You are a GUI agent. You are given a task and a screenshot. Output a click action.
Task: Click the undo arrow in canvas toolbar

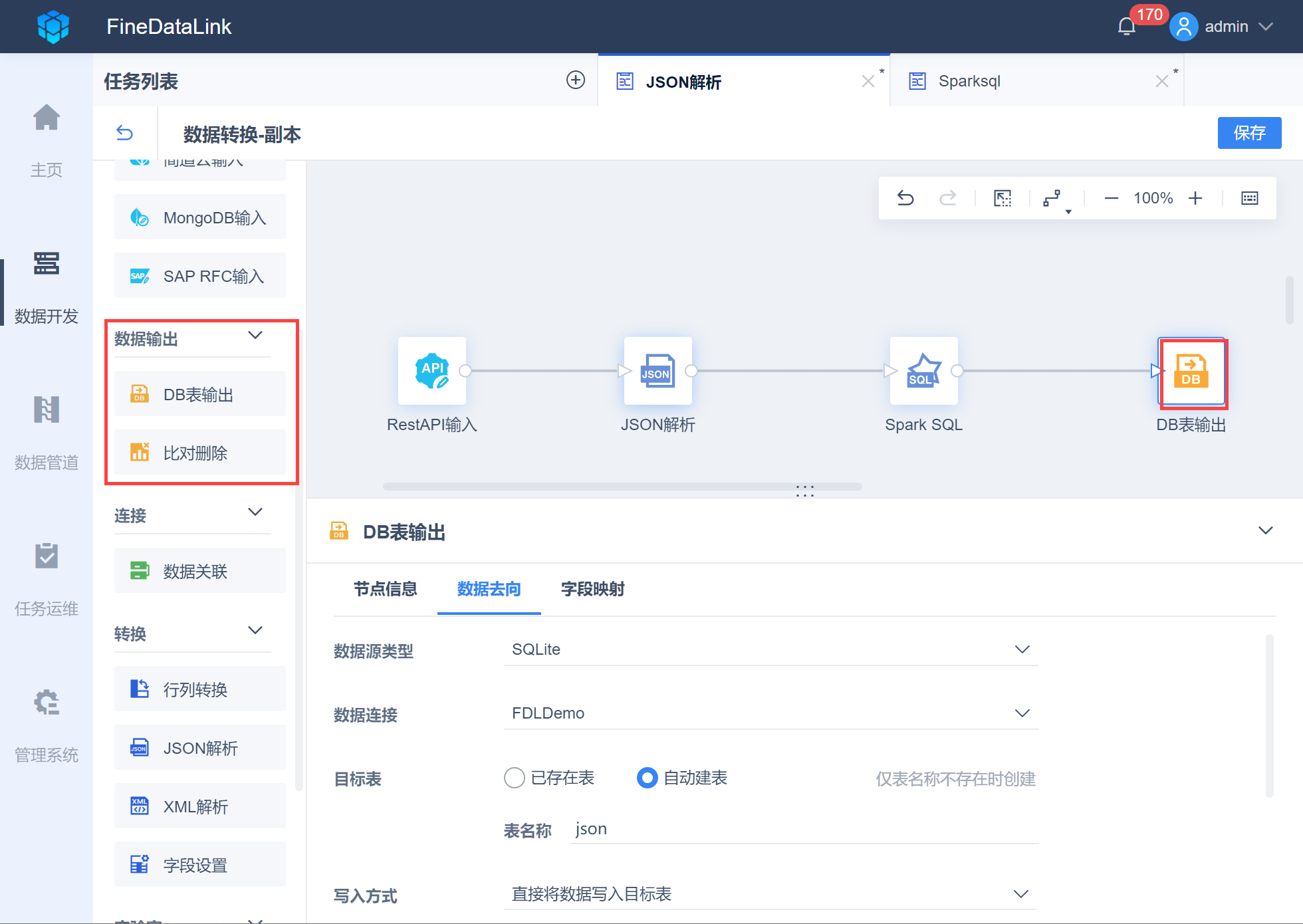(905, 198)
